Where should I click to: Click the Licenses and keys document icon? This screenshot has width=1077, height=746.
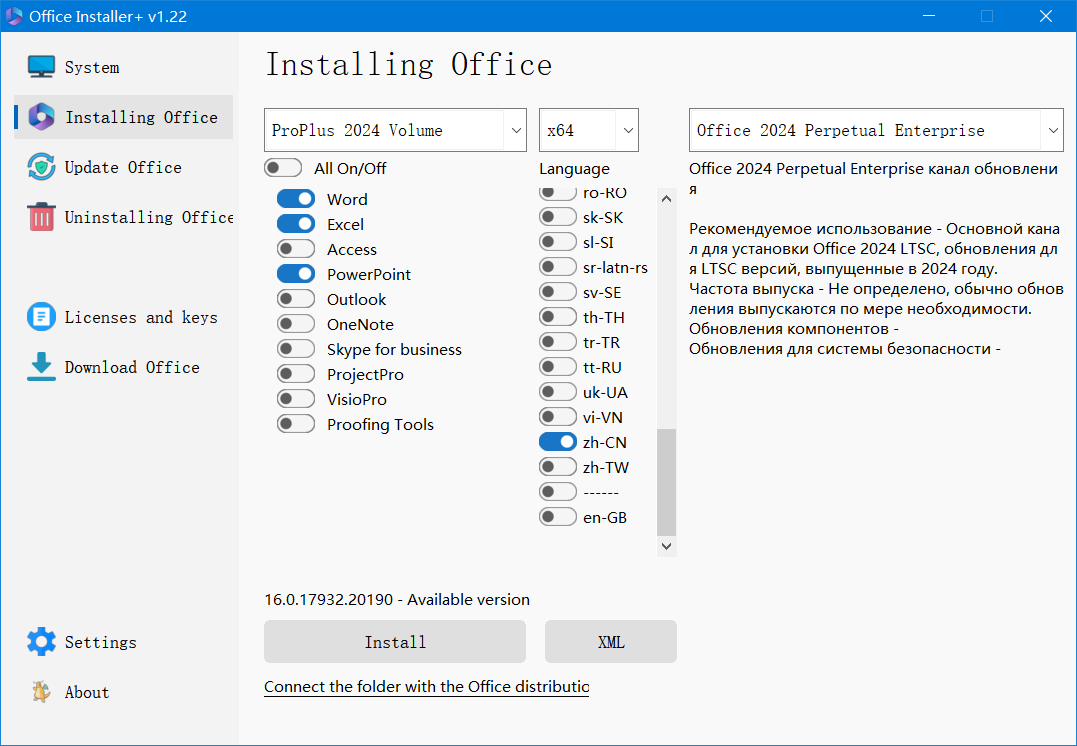(x=41, y=317)
